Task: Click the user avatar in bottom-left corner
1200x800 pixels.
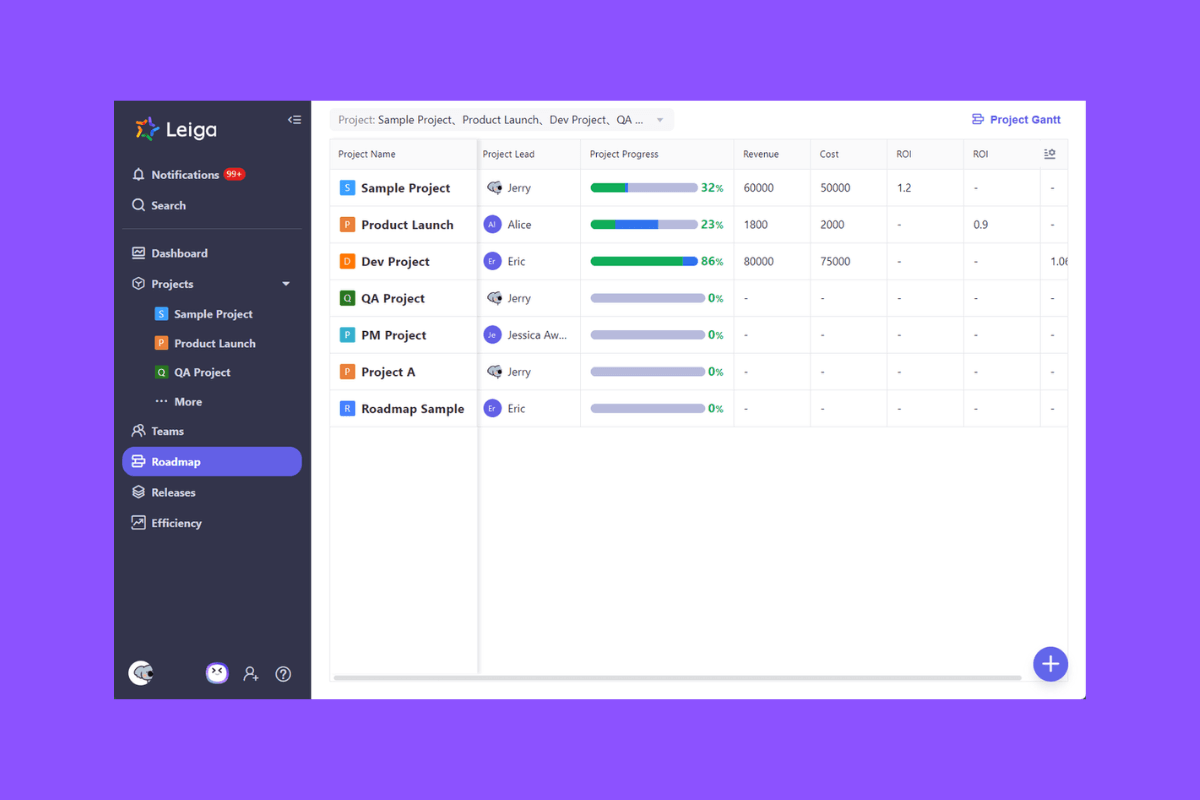Action: [142, 673]
